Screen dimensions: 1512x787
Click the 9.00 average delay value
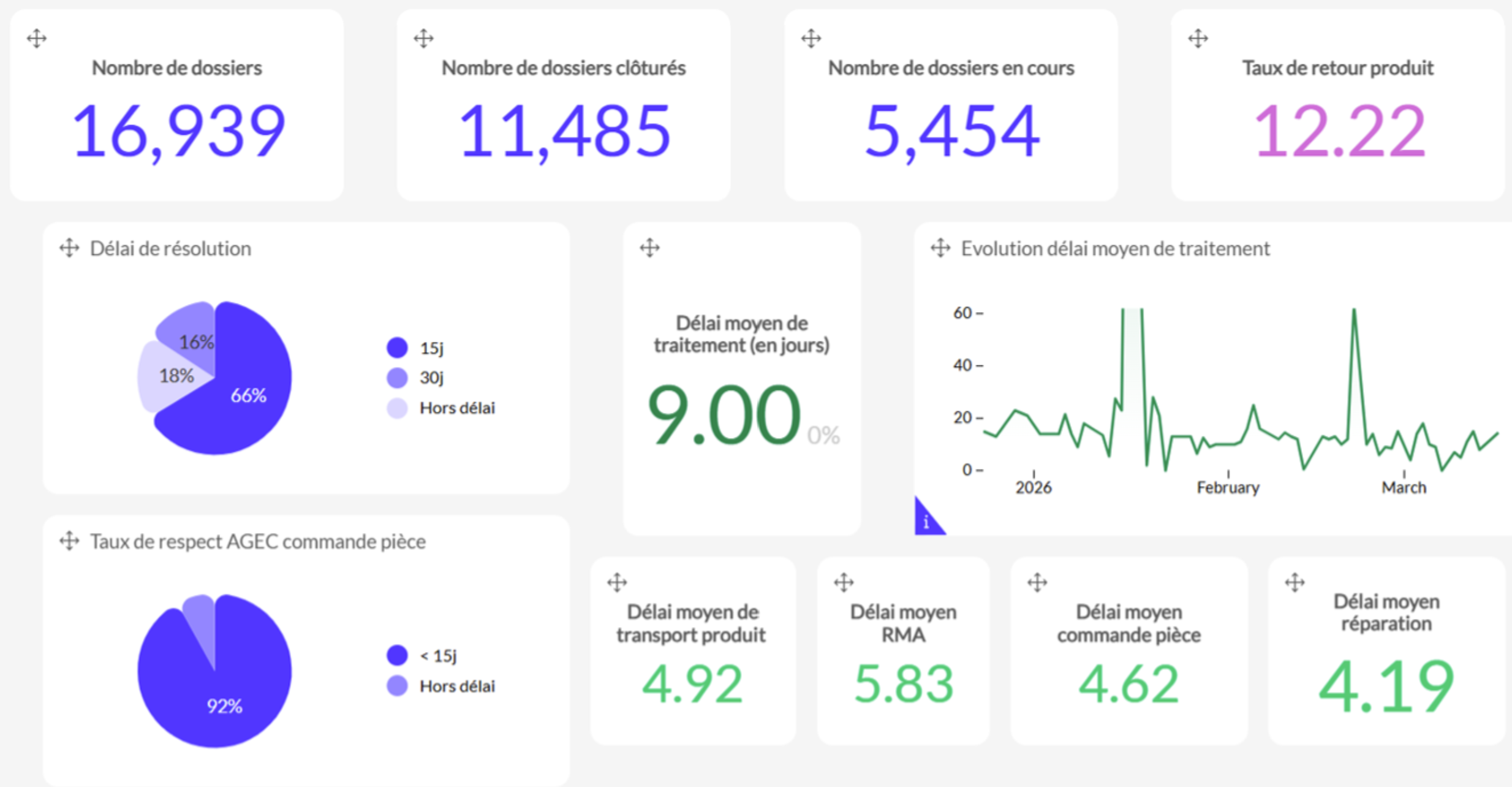[x=724, y=415]
